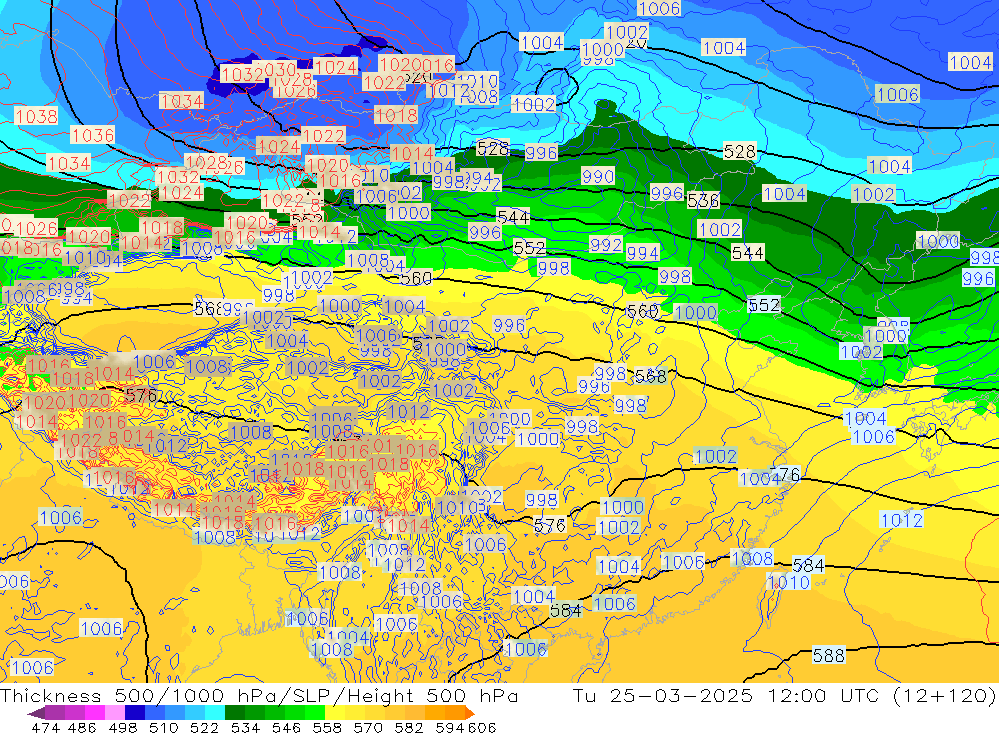Click the bright yellow legend swatch
This screenshot has width=1000, height=733.
pos(335,713)
